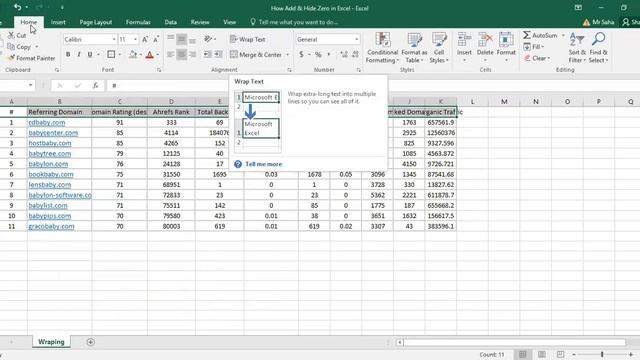Switch to Page Layout view in status bar
The image size is (640, 360).
(x=542, y=354)
